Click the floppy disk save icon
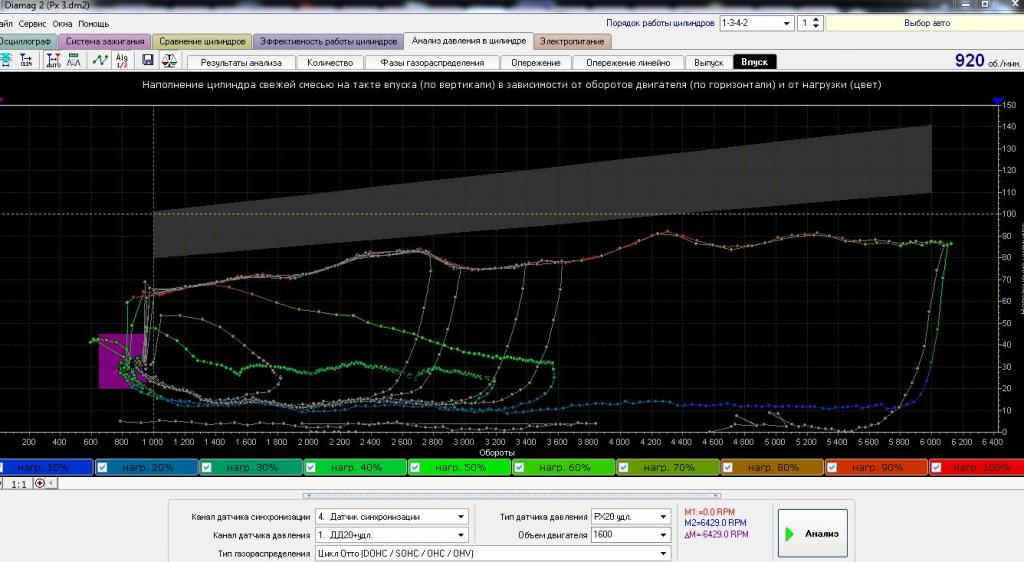 point(148,61)
